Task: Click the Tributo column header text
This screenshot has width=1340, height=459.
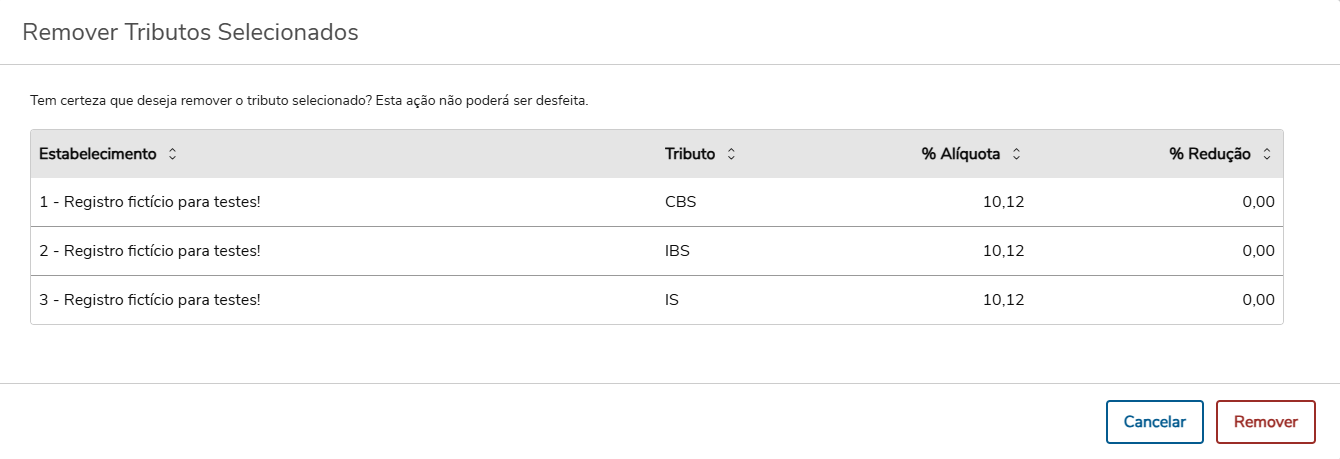Action: tap(690, 154)
